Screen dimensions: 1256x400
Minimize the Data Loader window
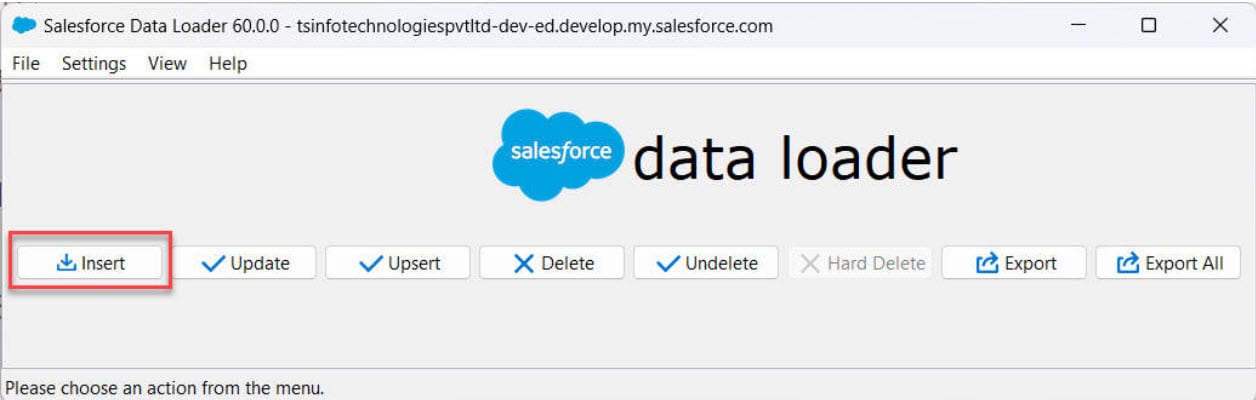click(1078, 25)
